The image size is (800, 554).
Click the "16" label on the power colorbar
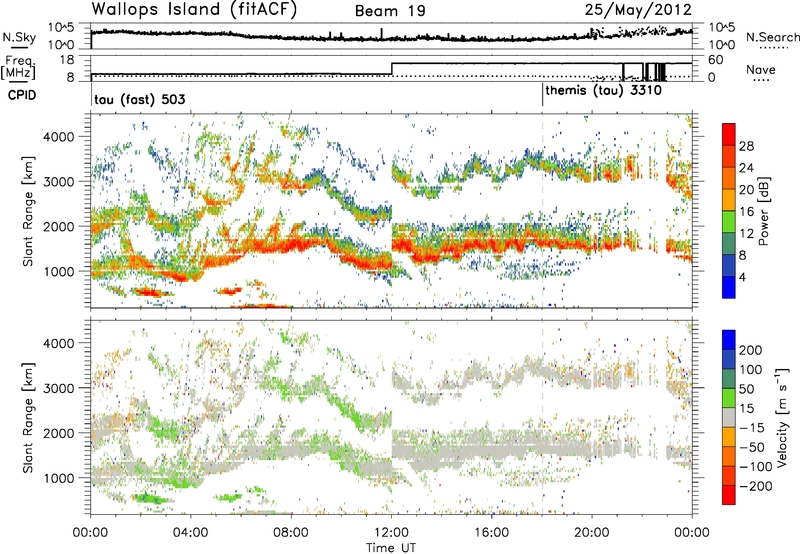point(746,212)
